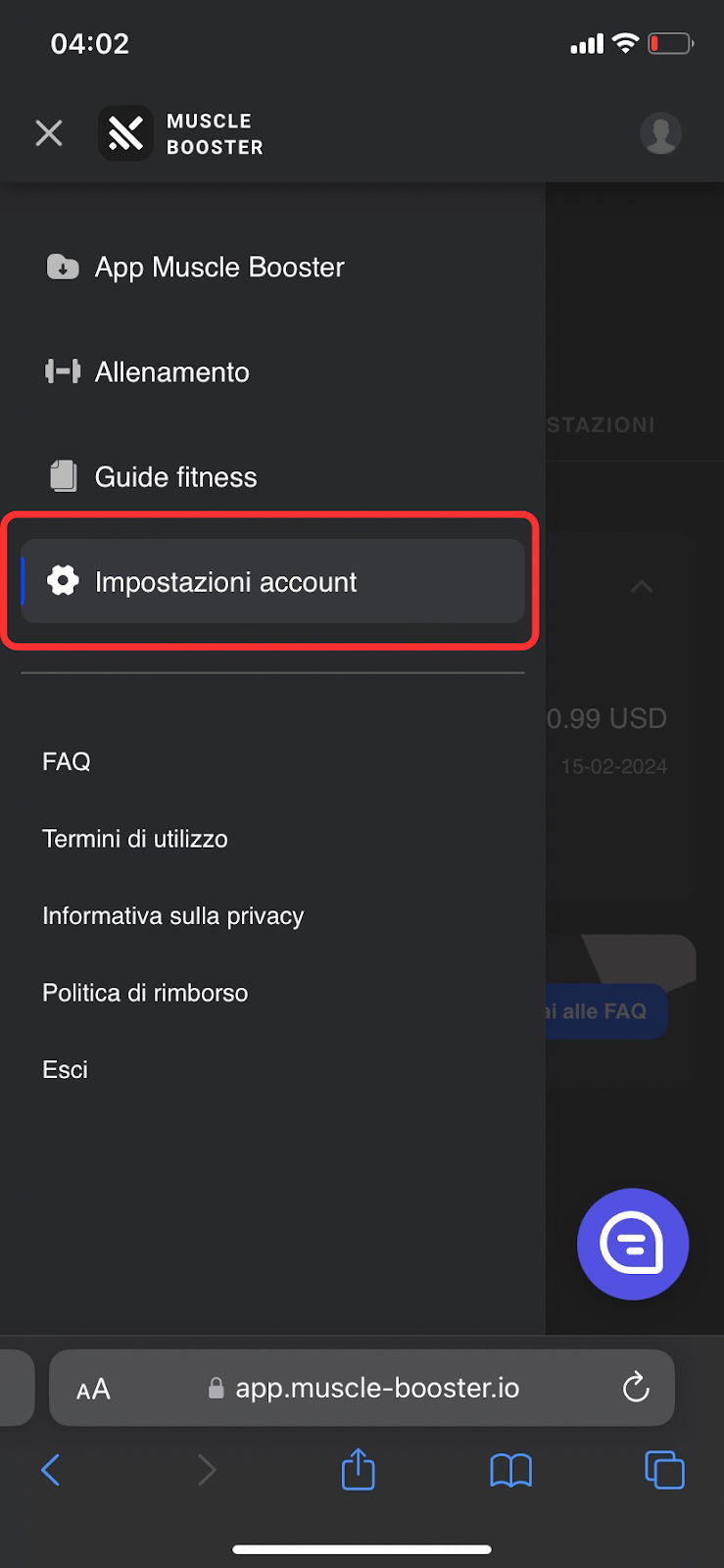Tap the Safari AA text size button
Viewport: 724px width, 1568px height.
(x=93, y=1389)
